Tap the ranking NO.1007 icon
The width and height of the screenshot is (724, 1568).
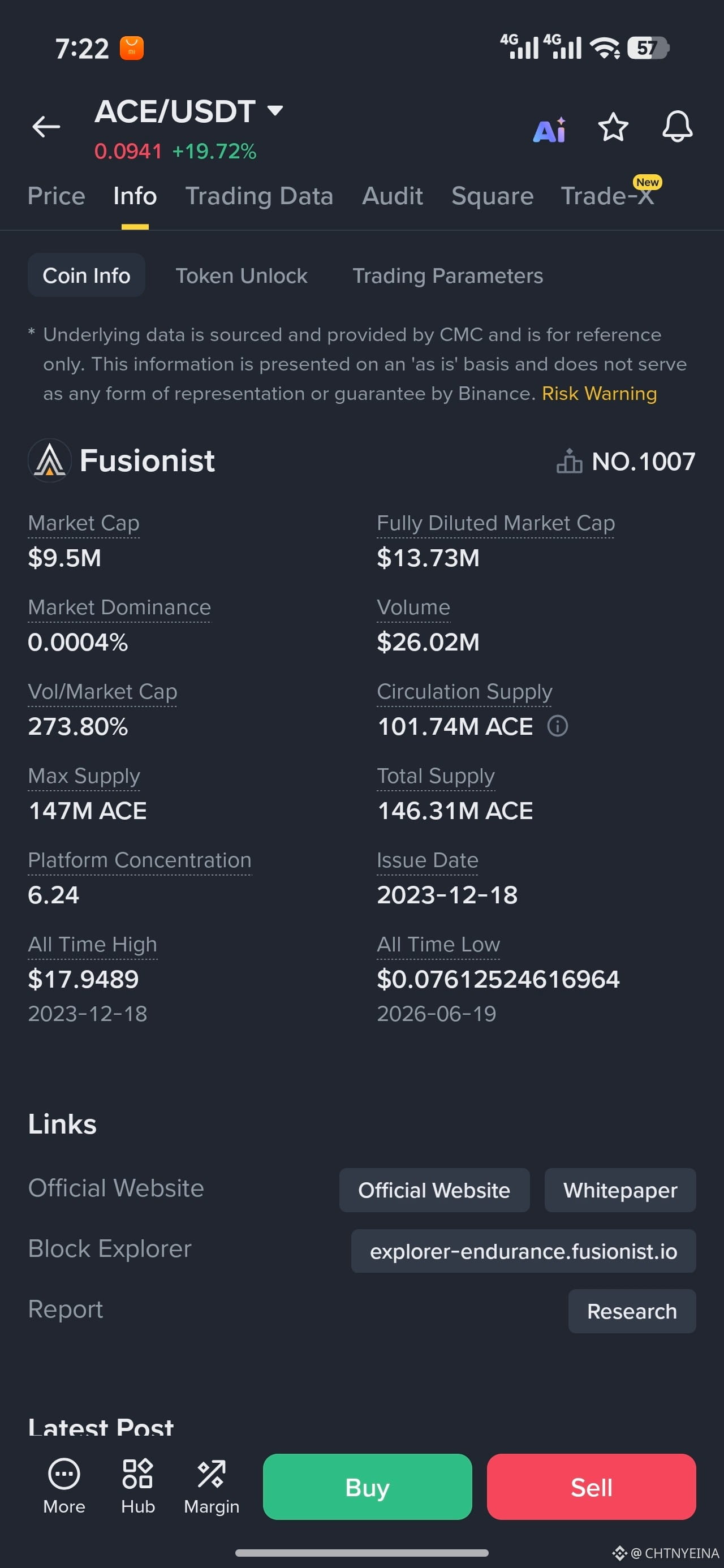568,461
